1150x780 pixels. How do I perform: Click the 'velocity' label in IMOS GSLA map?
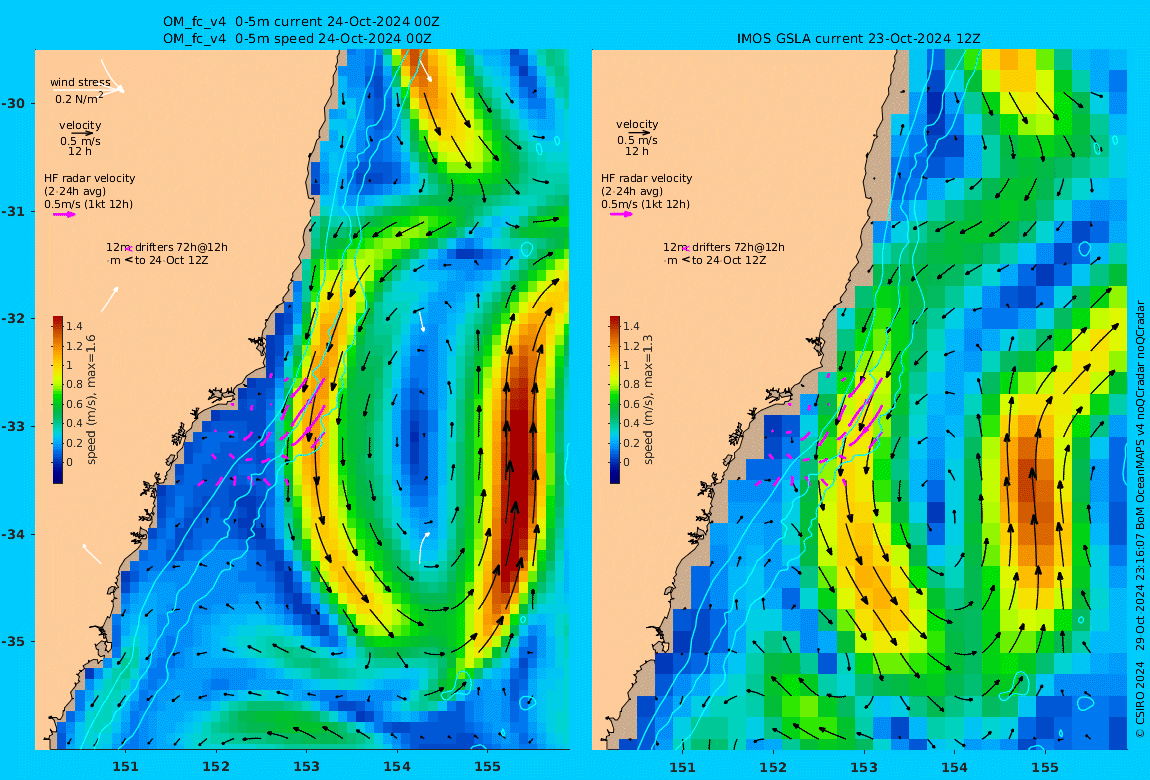click(x=637, y=125)
